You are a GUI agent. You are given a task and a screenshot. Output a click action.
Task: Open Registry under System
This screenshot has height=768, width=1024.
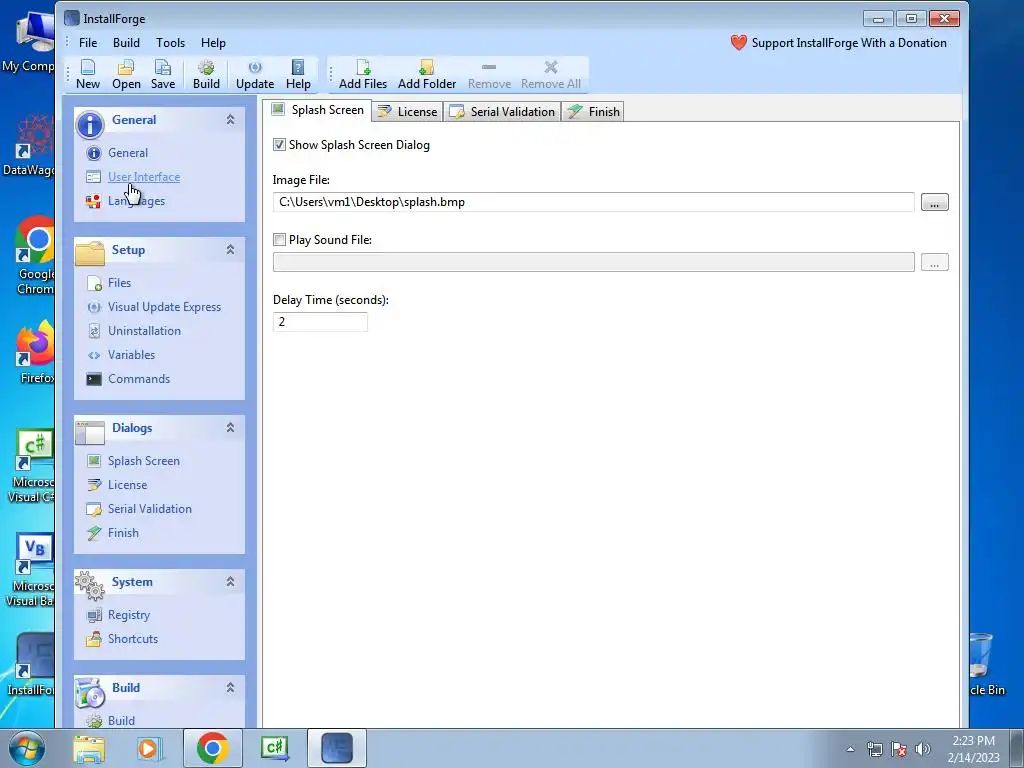[x=129, y=615]
